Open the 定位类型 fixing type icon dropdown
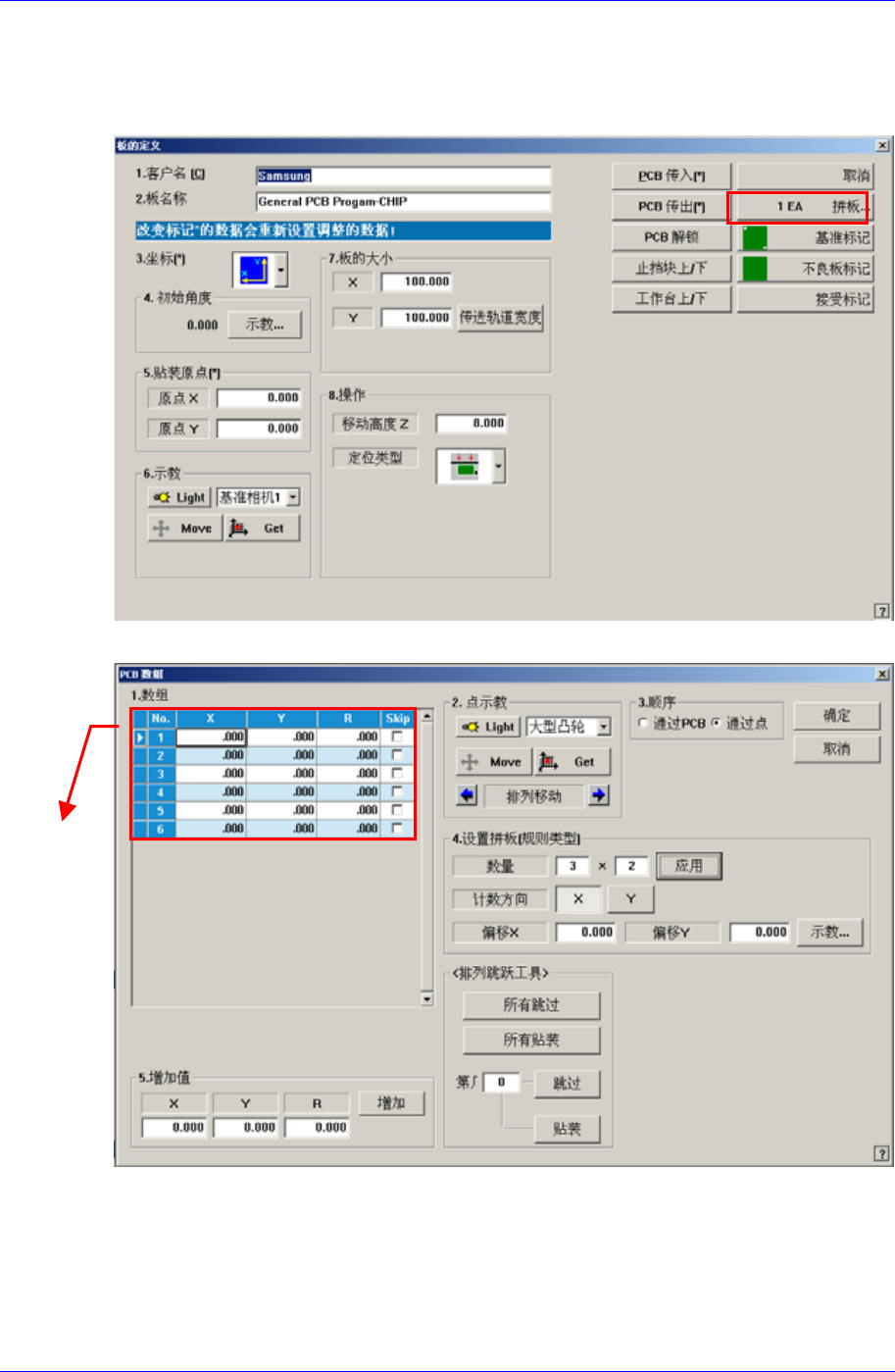Viewport: 895px width, 1372px height. [x=499, y=468]
